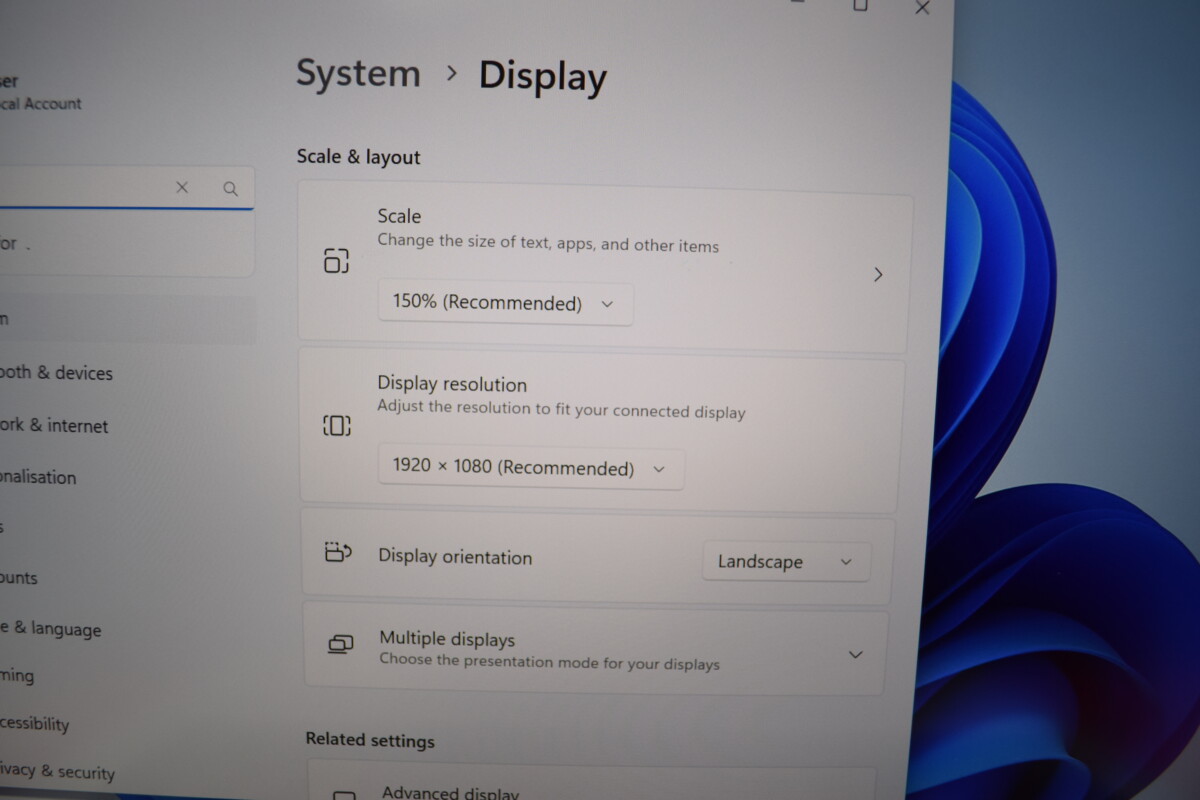Select Accounts in the sidebar
The image size is (1200, 800).
pyautogui.click(x=19, y=577)
